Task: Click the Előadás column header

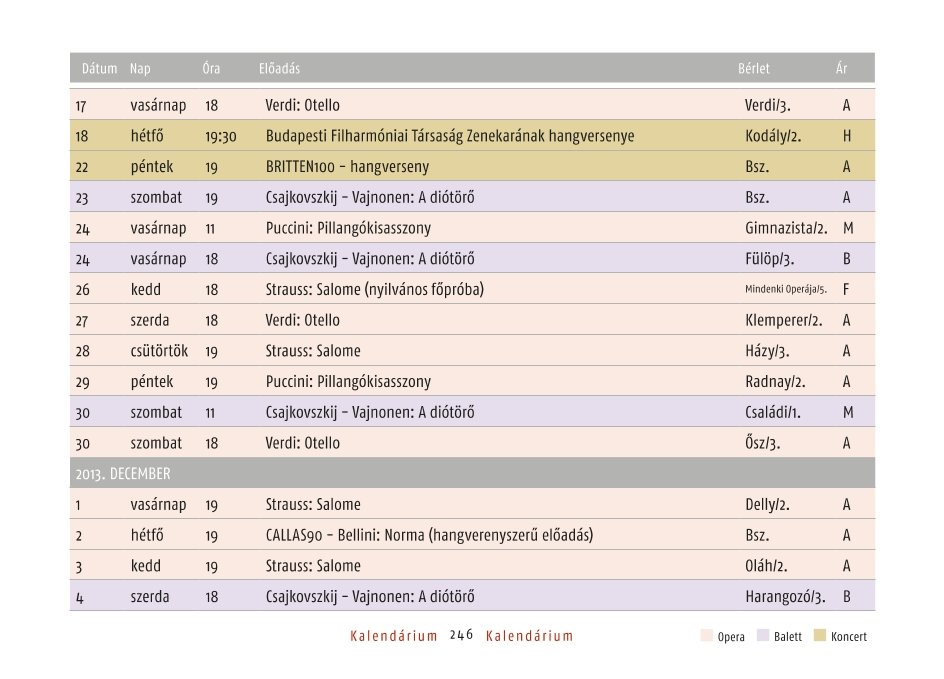Action: point(279,69)
